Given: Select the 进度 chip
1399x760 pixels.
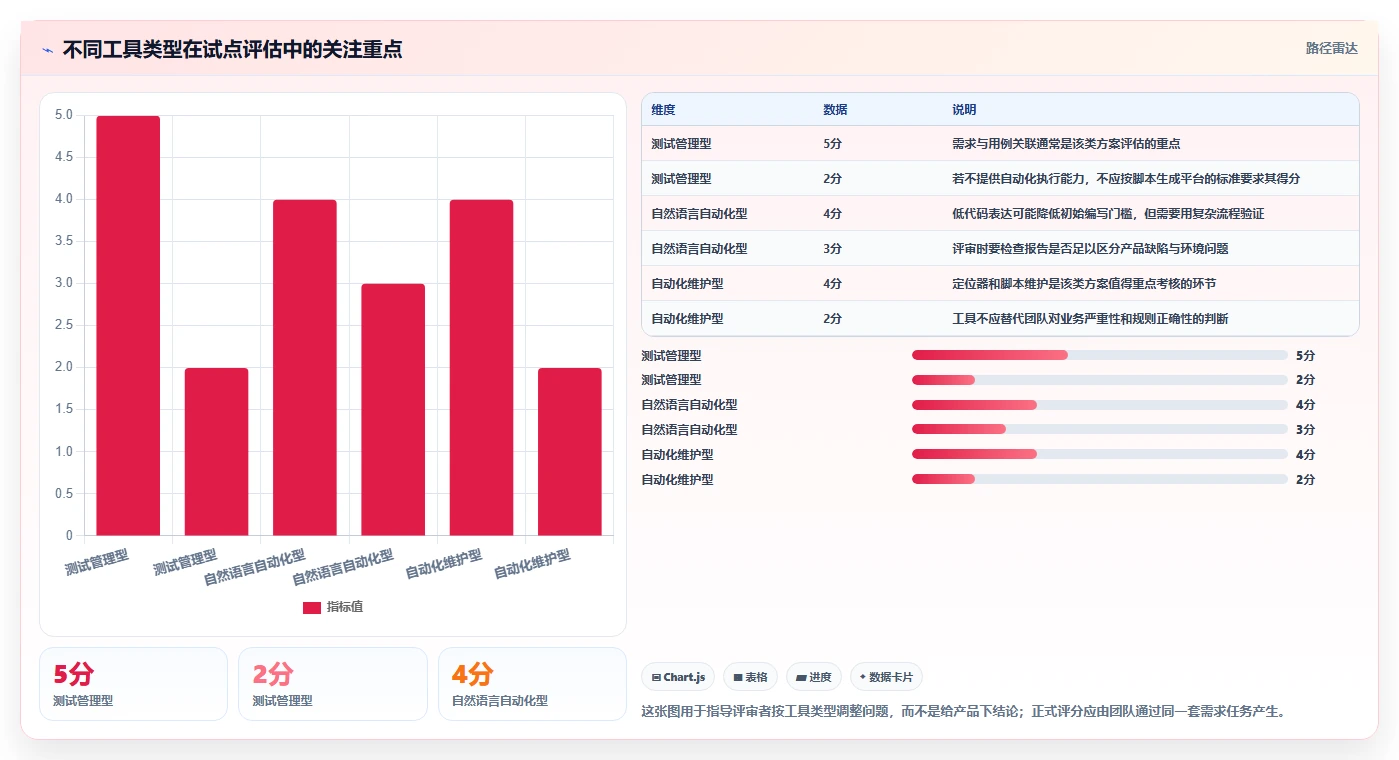Looking at the screenshot, I should tap(813, 677).
